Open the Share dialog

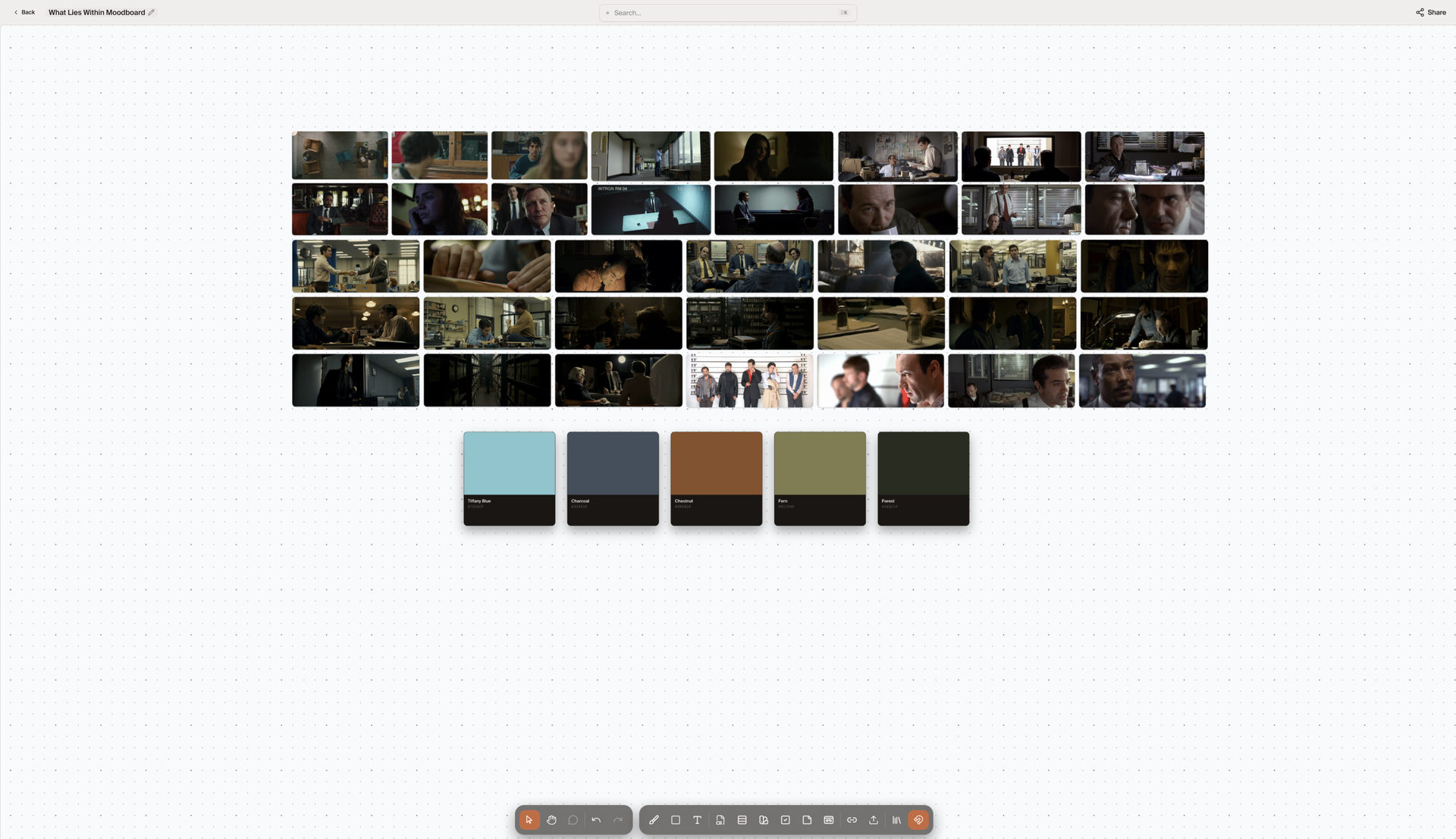coord(1431,12)
